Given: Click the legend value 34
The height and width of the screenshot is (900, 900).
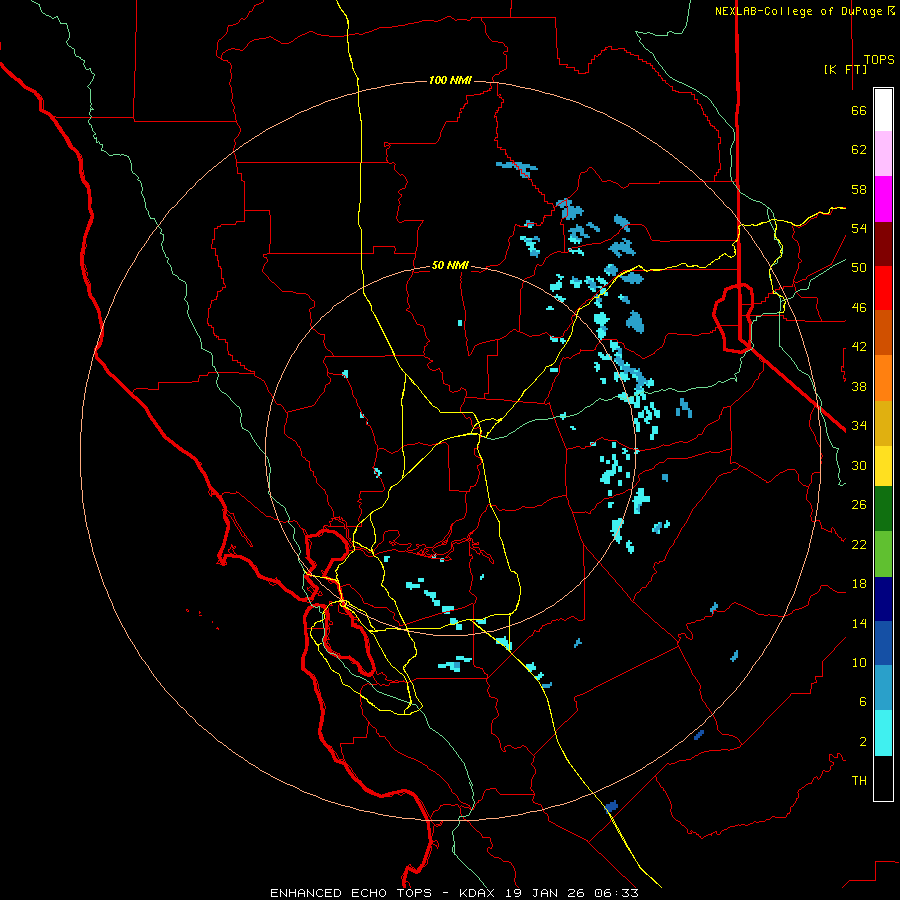Looking at the screenshot, I should [859, 426].
